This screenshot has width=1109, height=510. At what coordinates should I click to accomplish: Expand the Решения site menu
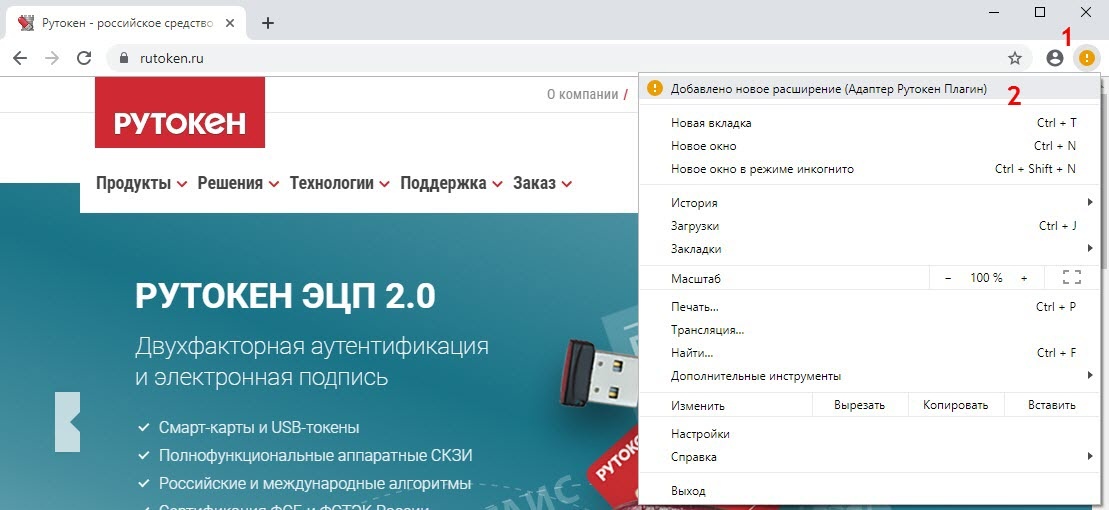238,183
